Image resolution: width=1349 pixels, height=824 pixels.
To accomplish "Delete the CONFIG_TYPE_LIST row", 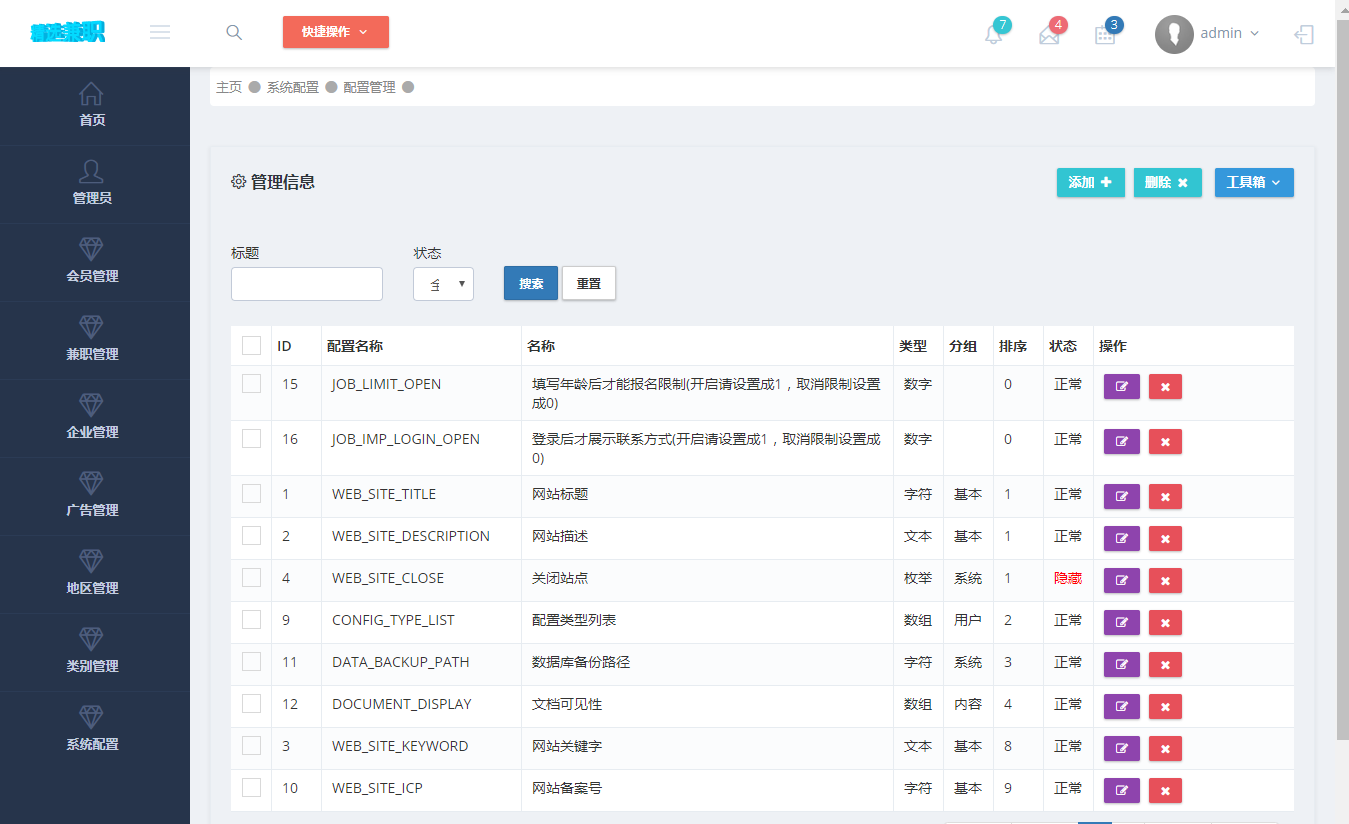I will coord(1165,622).
